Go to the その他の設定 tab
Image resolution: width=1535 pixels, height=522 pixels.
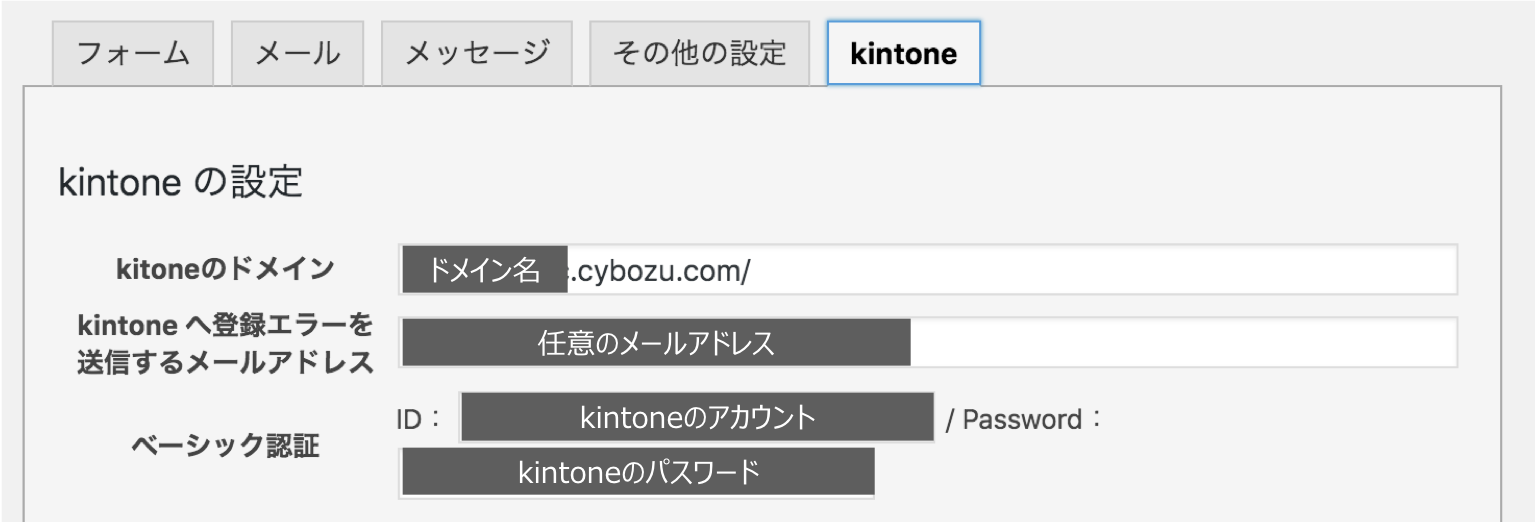[x=699, y=53]
